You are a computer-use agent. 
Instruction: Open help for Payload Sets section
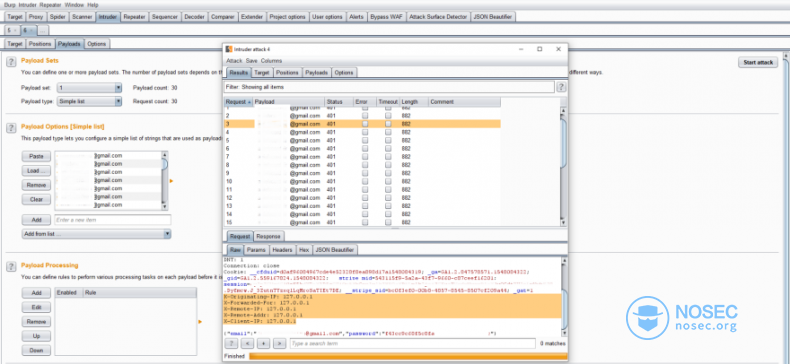click(x=10, y=62)
